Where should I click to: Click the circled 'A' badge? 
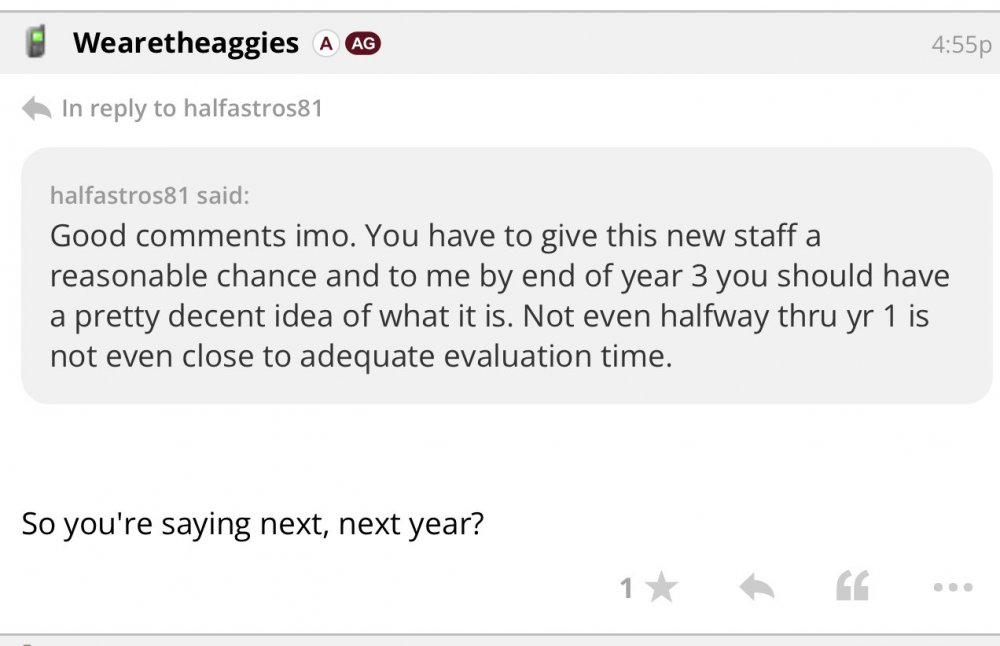point(324,43)
